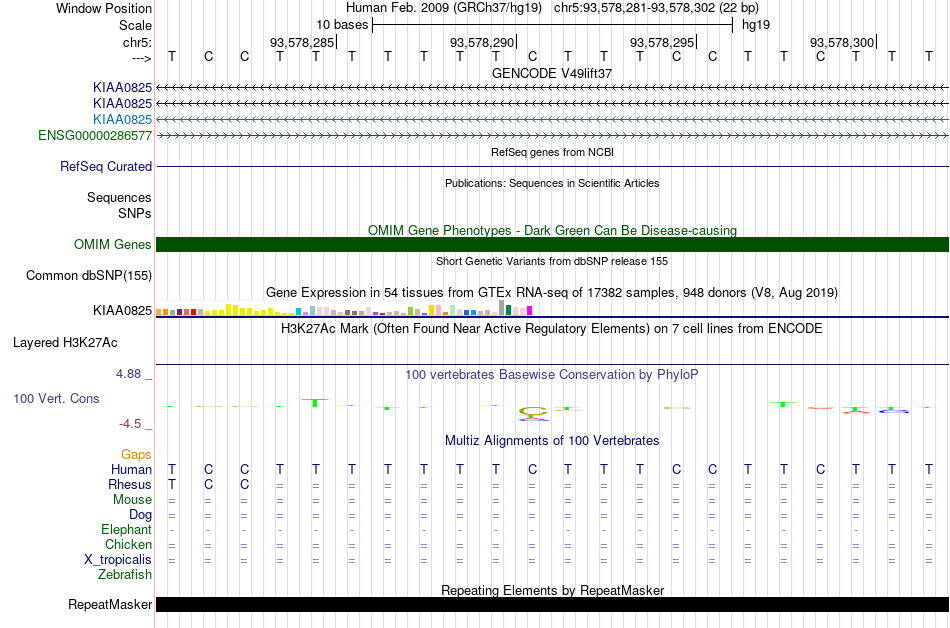Click the magenta bar ending the GTEx chart
The width and height of the screenshot is (950, 628).
(530, 311)
